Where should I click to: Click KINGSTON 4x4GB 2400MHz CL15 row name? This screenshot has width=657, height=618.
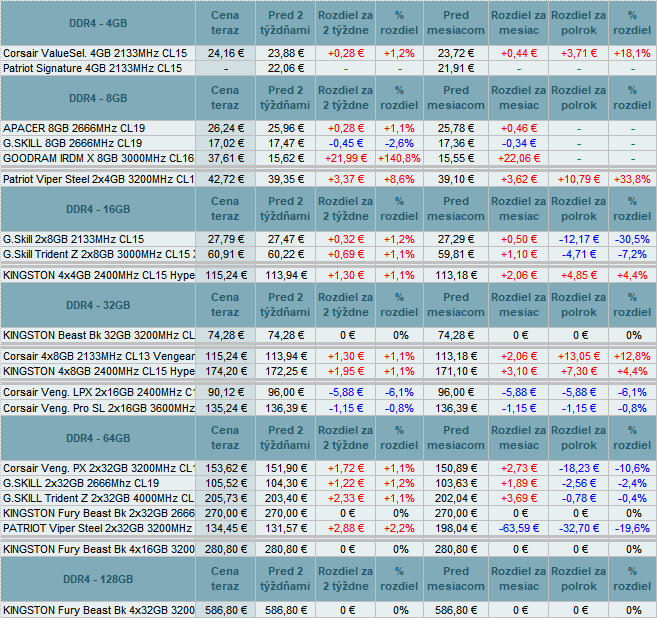[x=98, y=275]
